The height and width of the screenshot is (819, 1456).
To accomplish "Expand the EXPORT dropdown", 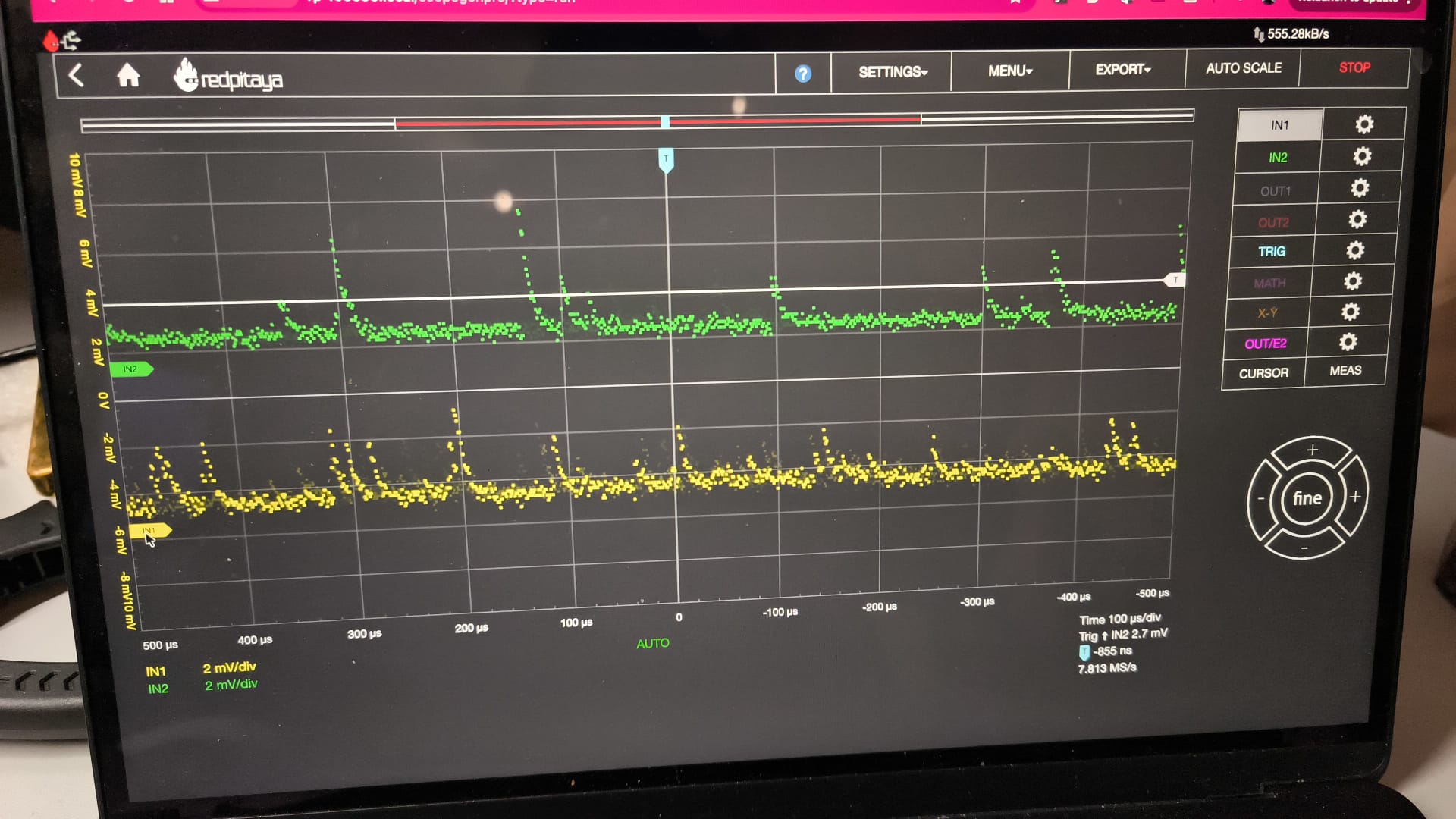I will click(1123, 69).
